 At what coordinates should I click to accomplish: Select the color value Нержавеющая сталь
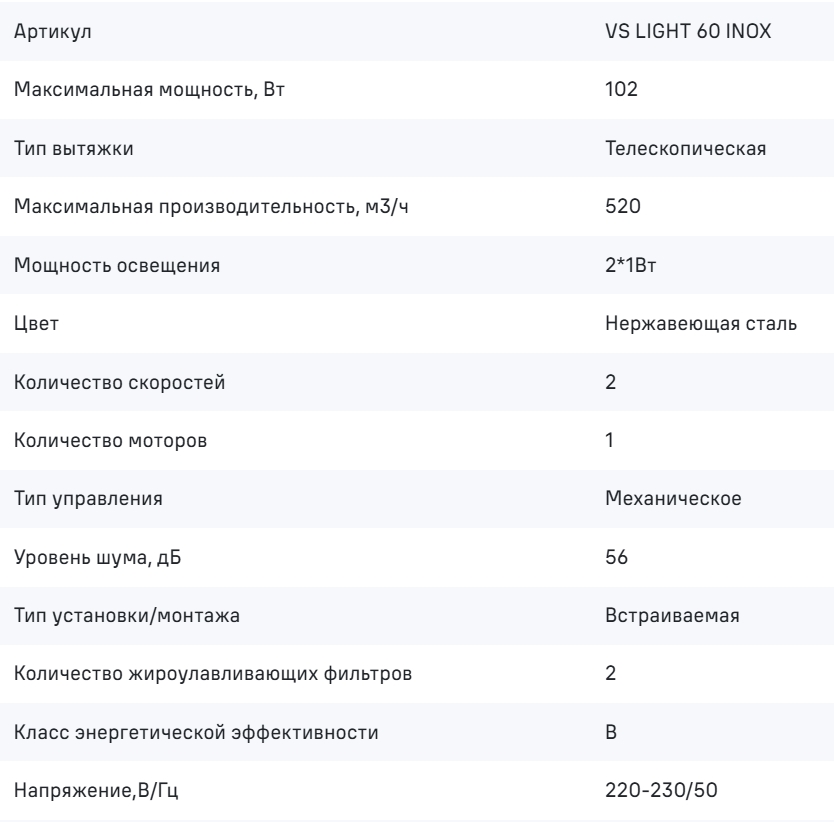tap(701, 323)
